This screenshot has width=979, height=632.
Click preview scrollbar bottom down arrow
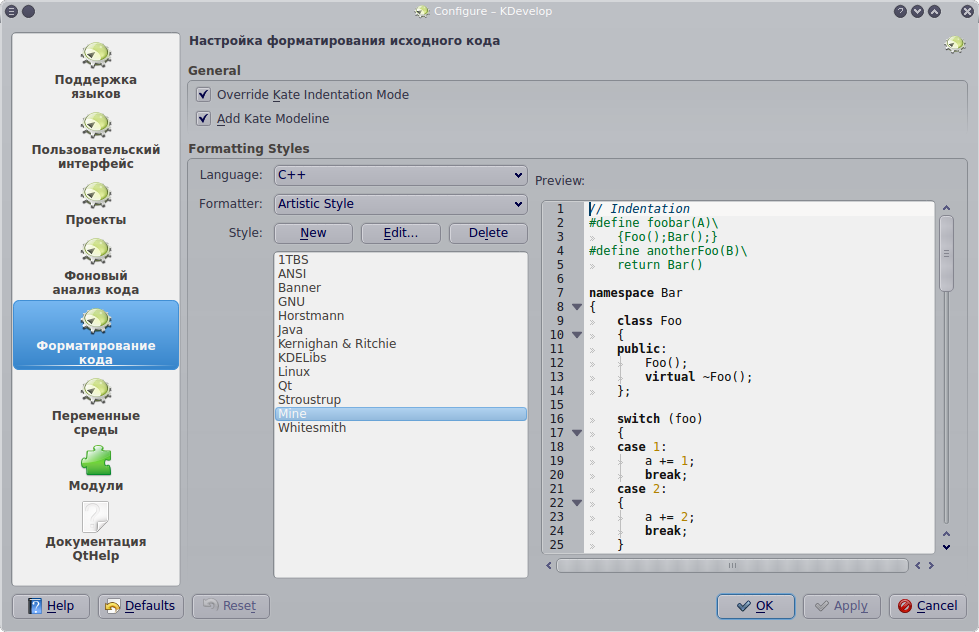947,547
